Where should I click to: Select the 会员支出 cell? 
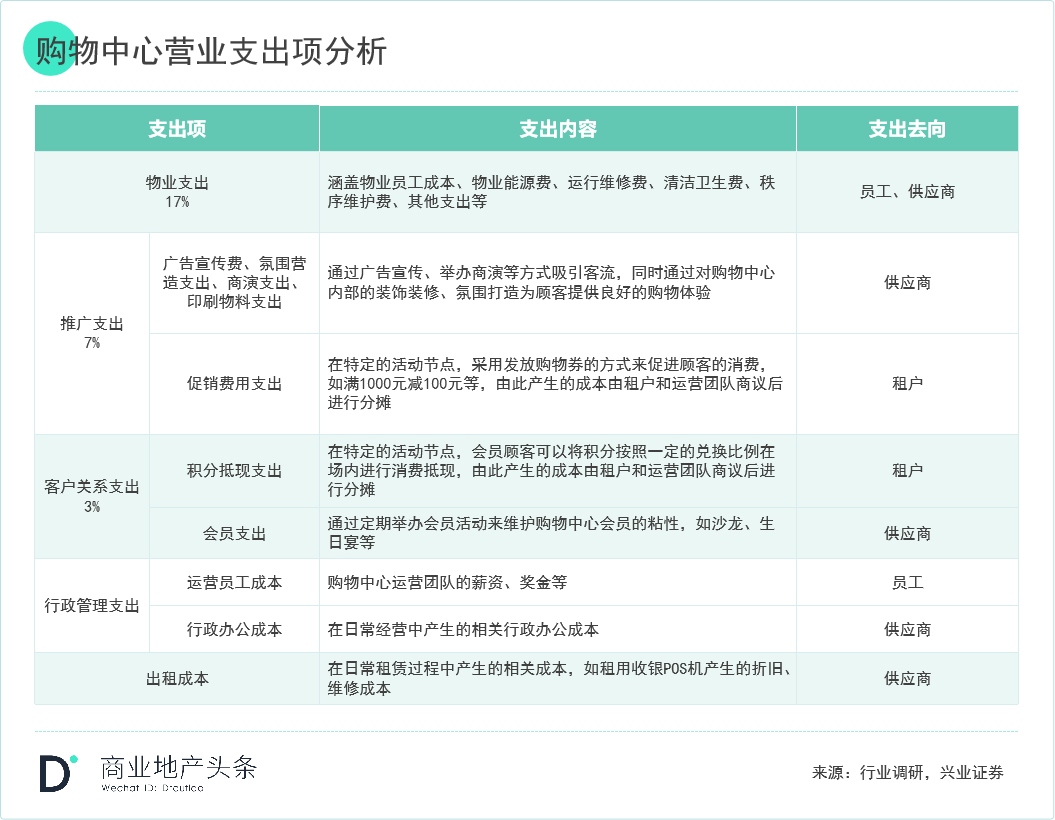233,533
